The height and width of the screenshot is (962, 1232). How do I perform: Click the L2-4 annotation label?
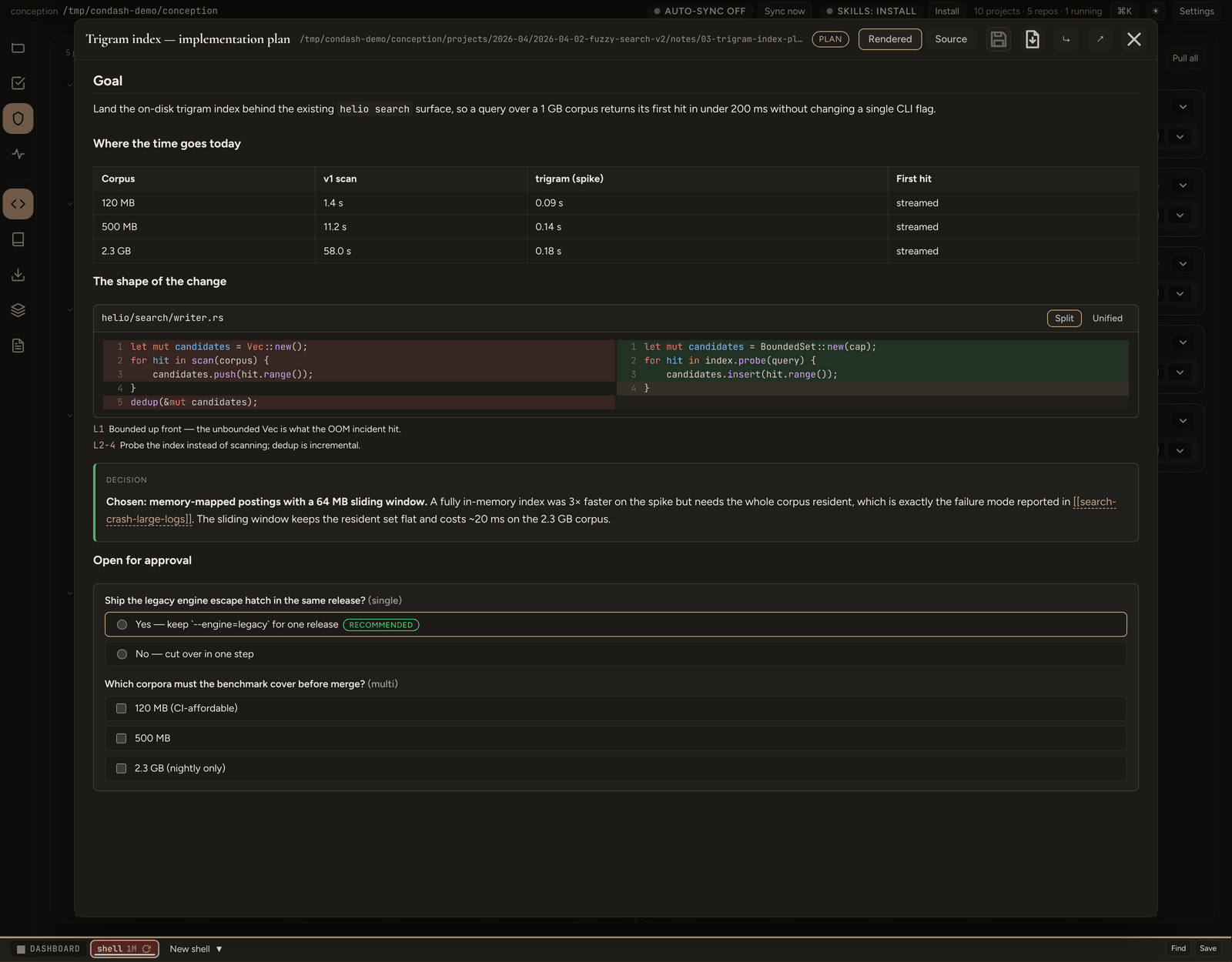[x=104, y=446]
